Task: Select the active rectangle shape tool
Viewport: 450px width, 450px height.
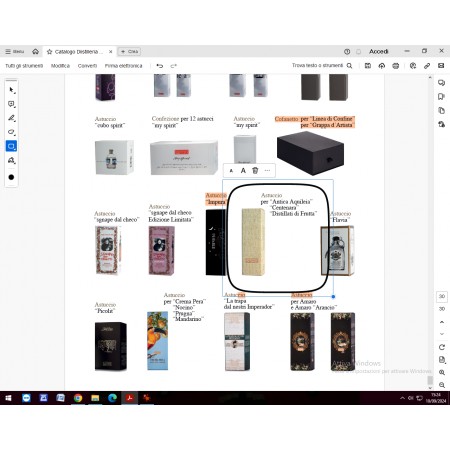Action: click(x=12, y=146)
